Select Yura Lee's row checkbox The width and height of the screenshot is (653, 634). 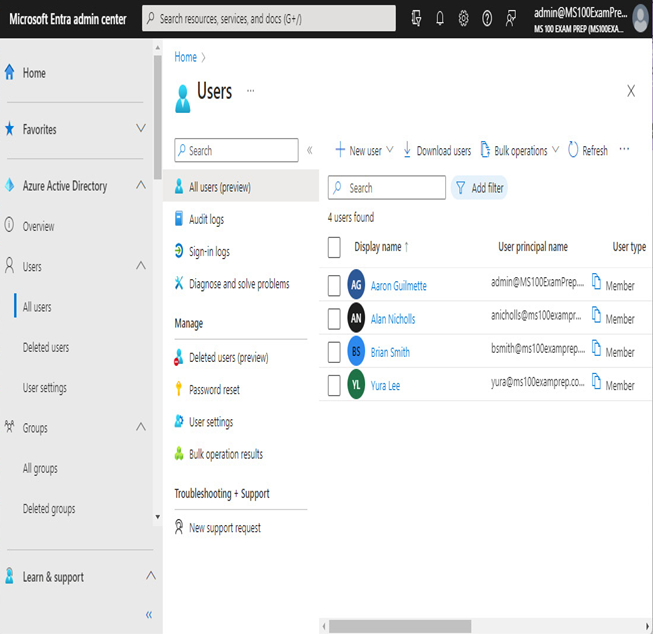(334, 385)
